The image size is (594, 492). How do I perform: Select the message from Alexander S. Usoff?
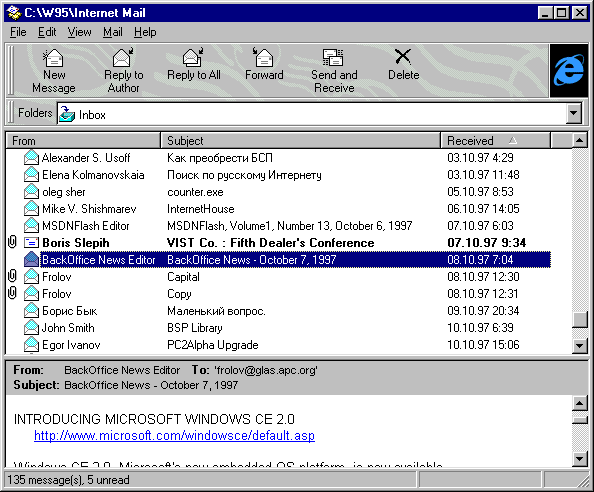[278, 158]
